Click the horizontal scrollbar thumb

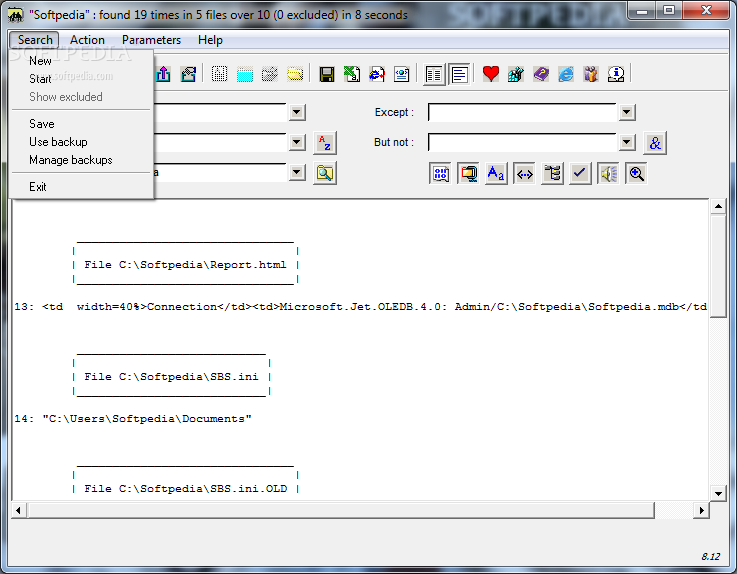point(341,511)
